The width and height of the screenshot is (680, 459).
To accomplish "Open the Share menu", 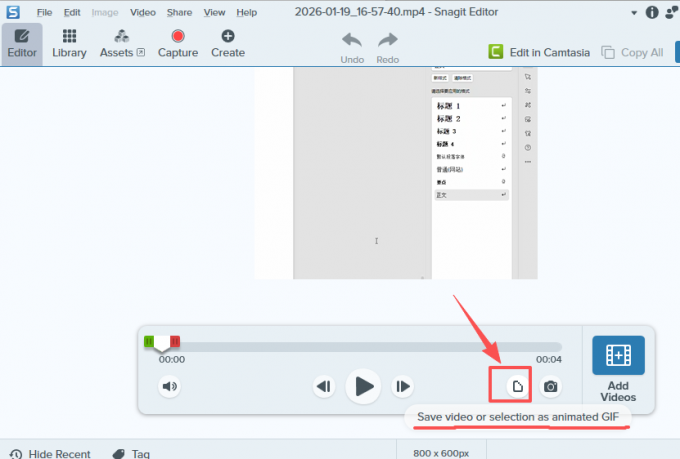I will [180, 13].
